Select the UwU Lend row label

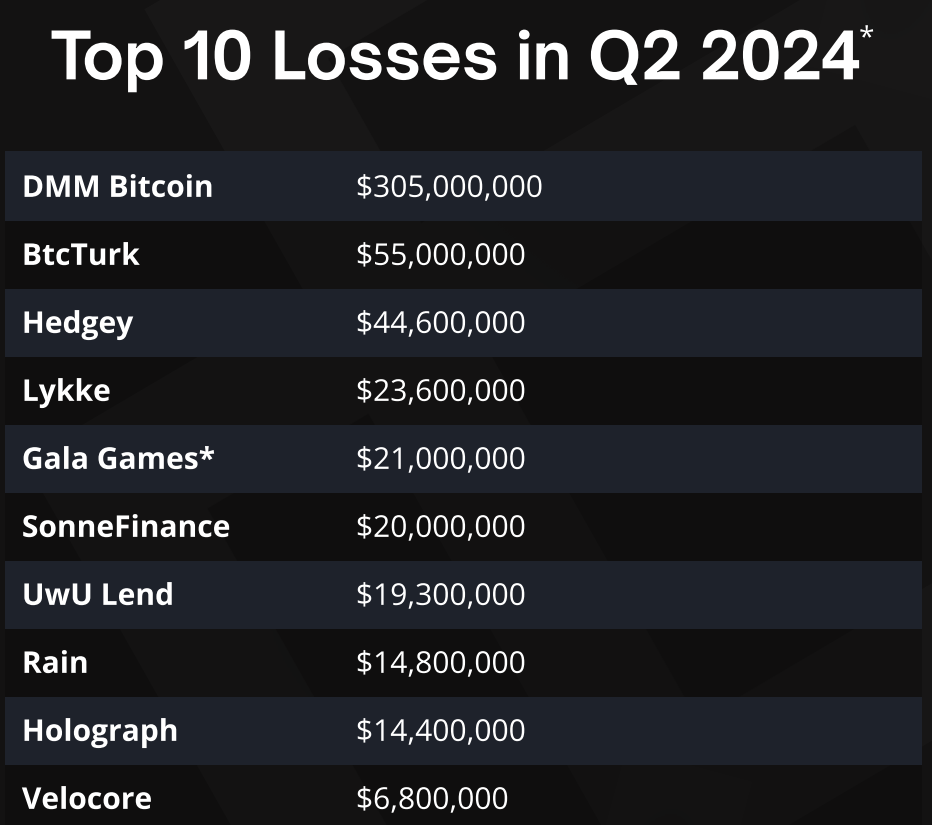point(98,594)
